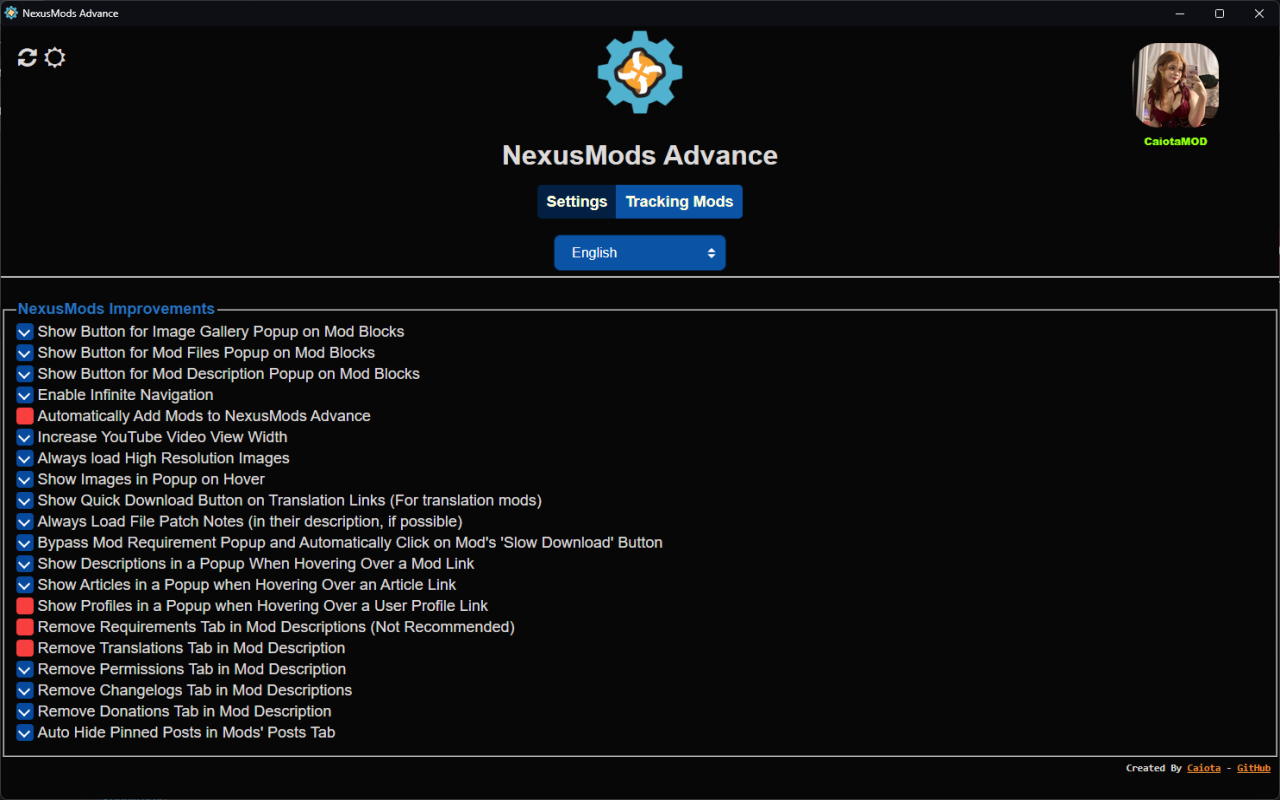Open the GitHub link in footer
Screen dimensions: 1280x800
point(1254,768)
